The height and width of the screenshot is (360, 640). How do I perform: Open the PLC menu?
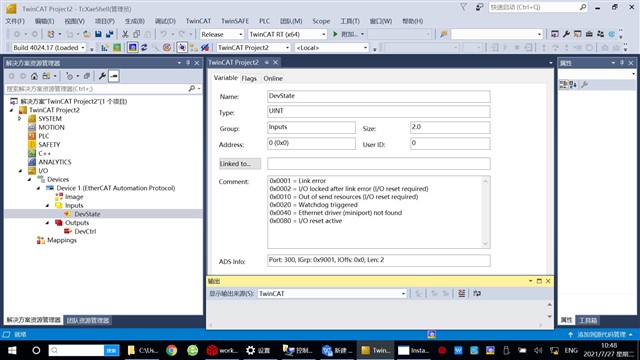264,21
